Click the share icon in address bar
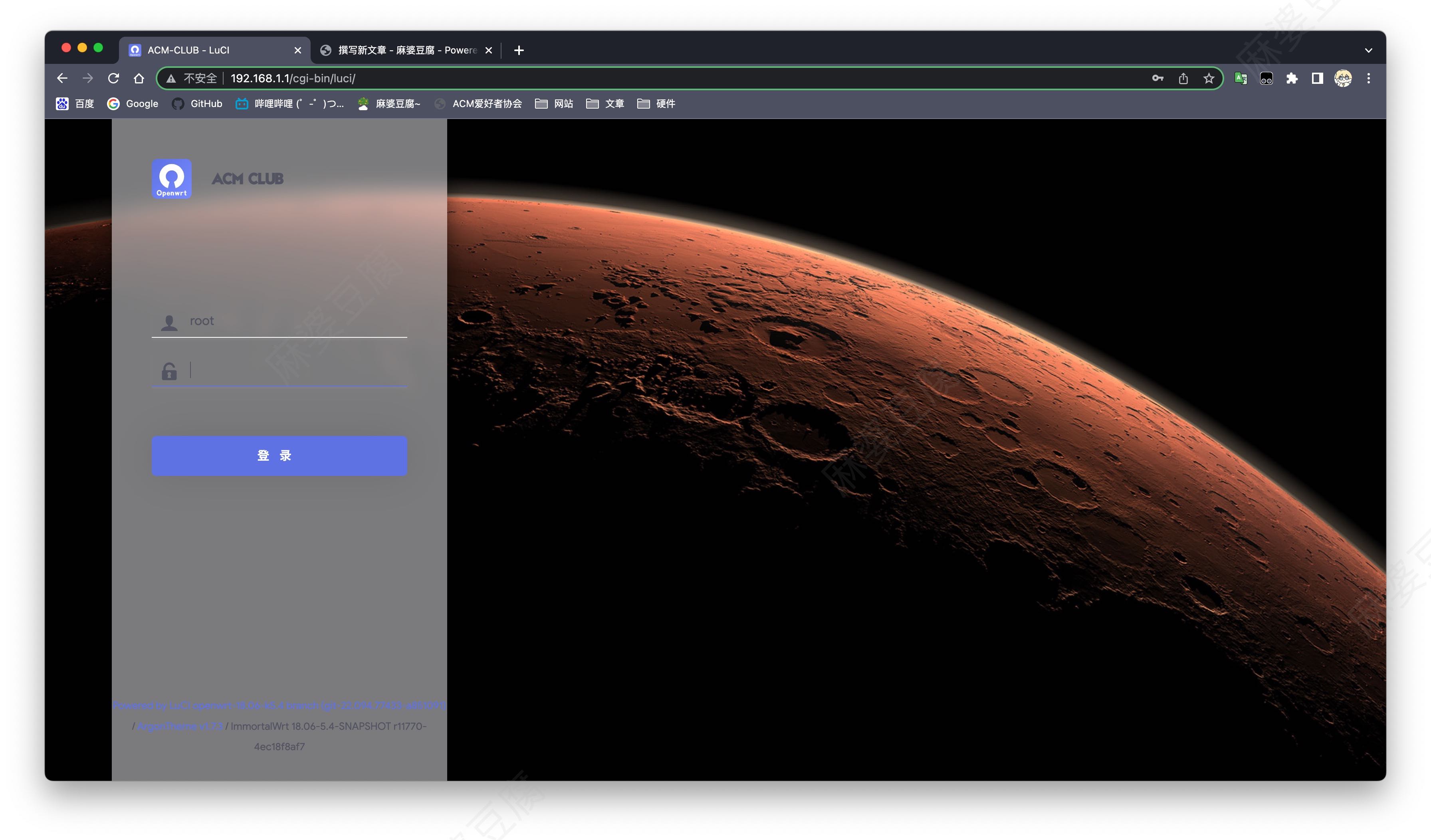Screen dimensions: 1431x840 click(x=1183, y=78)
